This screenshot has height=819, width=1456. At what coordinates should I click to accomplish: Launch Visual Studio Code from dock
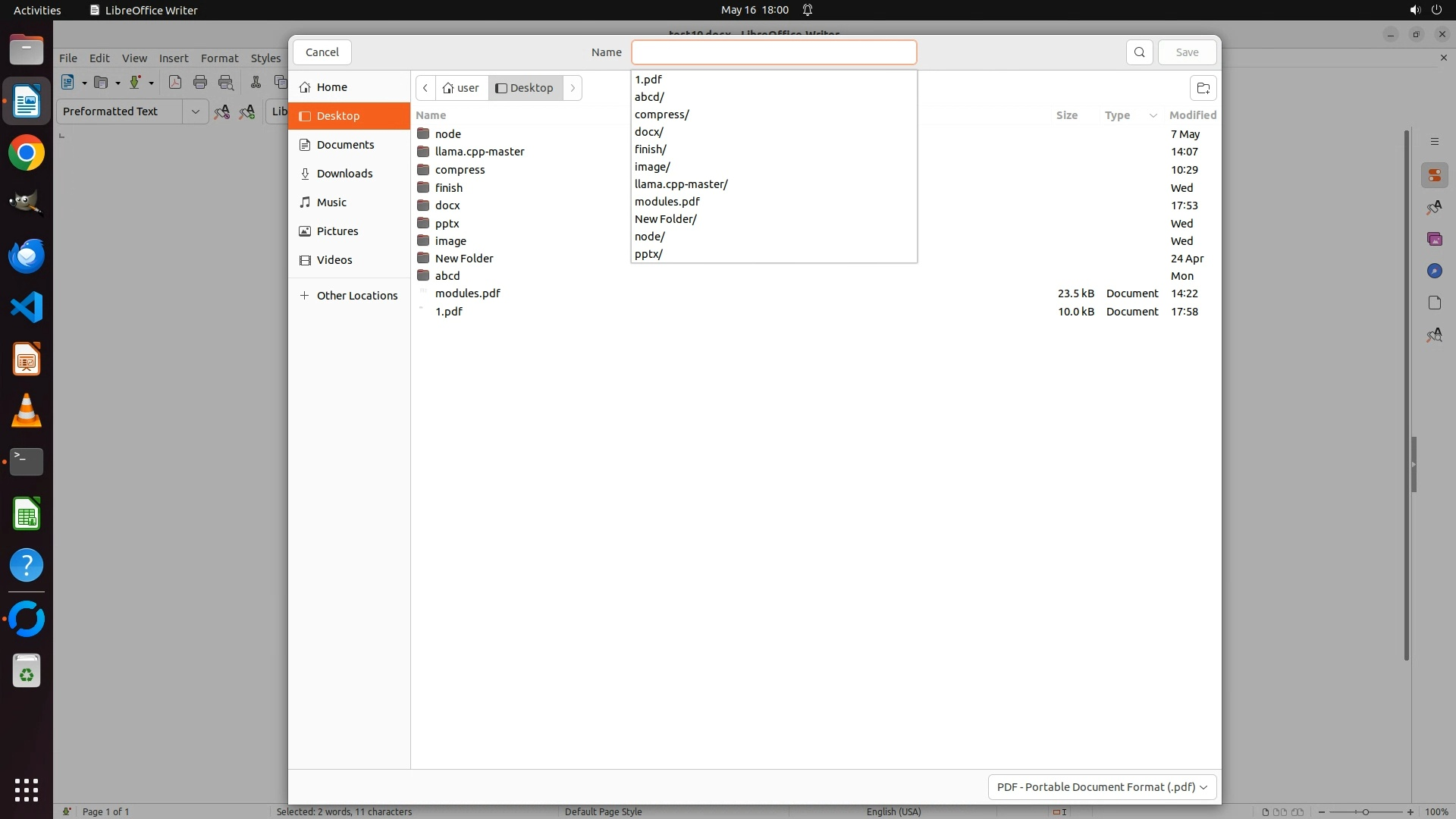(27, 307)
